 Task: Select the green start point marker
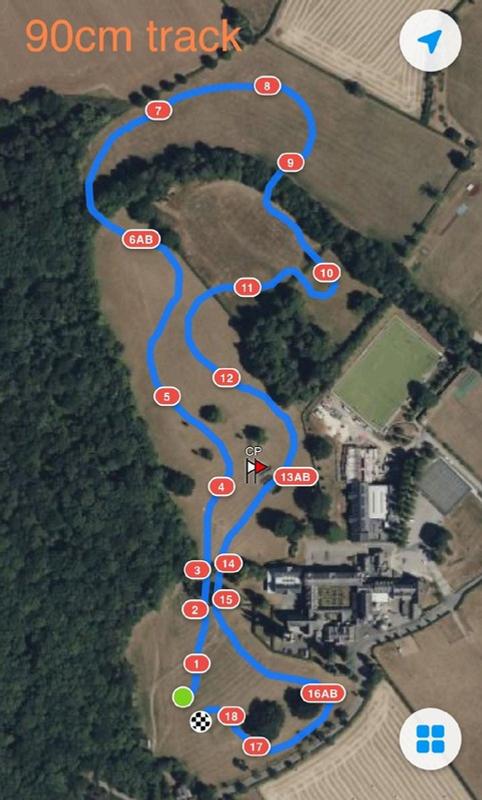click(183, 697)
